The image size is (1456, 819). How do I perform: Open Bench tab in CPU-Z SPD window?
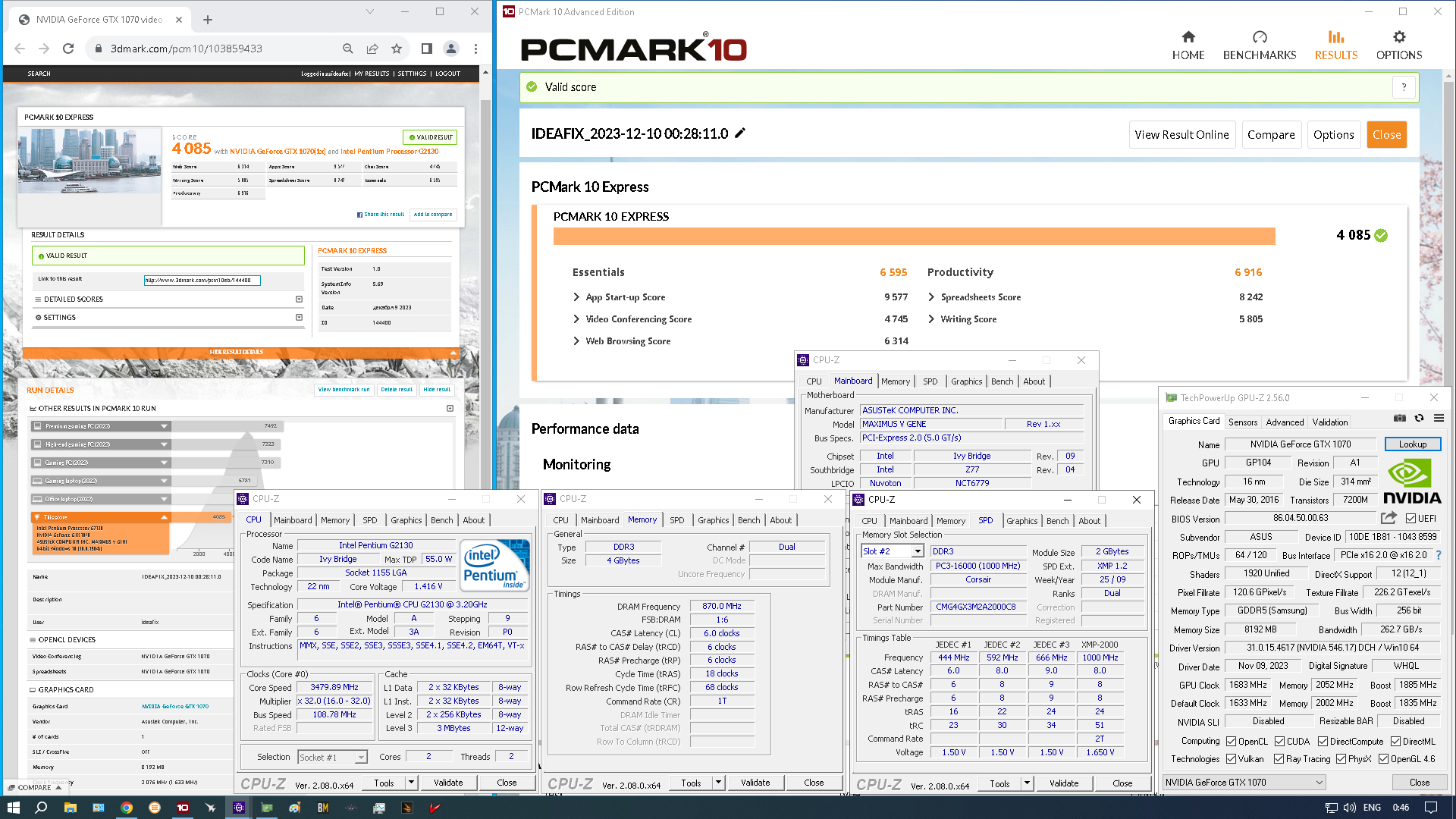coord(1057,521)
